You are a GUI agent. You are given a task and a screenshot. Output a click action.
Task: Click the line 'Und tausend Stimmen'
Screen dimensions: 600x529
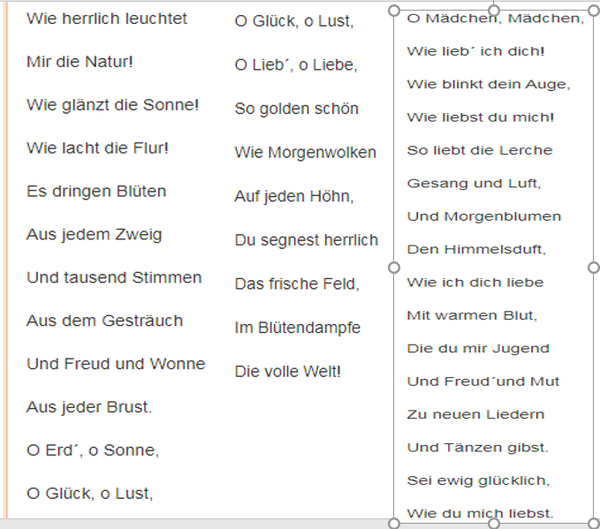(x=114, y=277)
